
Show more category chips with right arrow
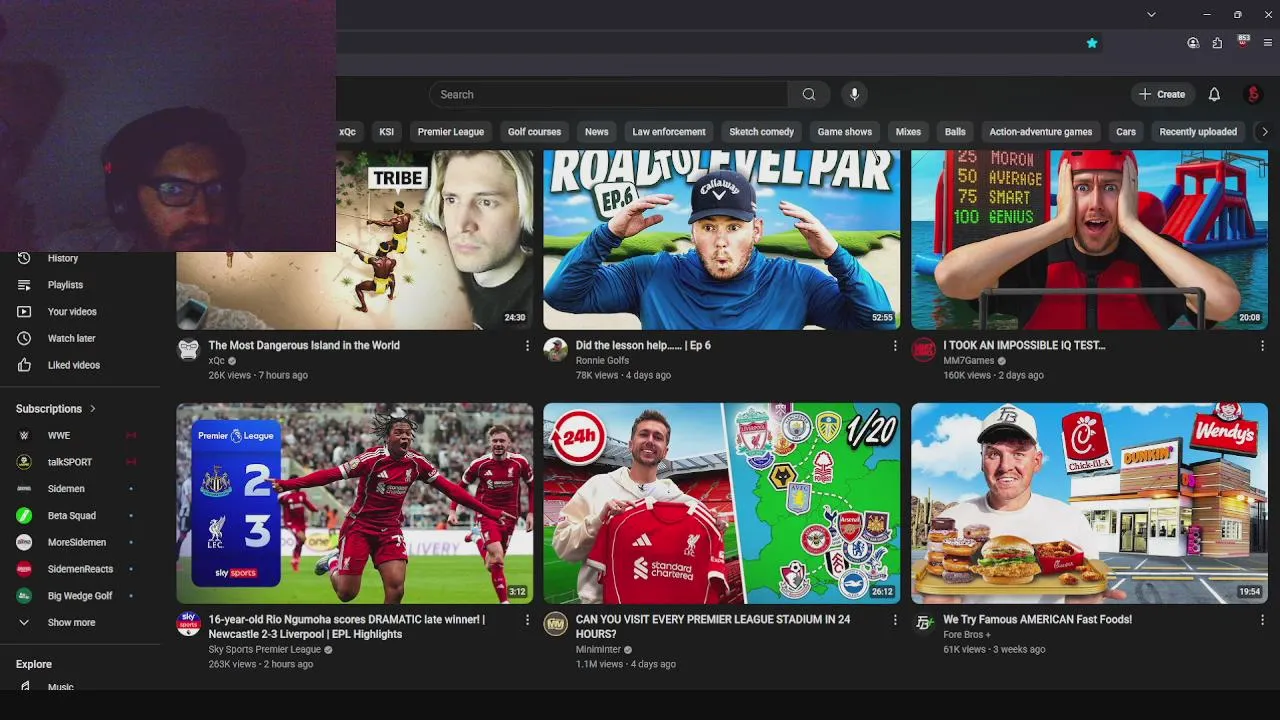pyautogui.click(x=1264, y=132)
